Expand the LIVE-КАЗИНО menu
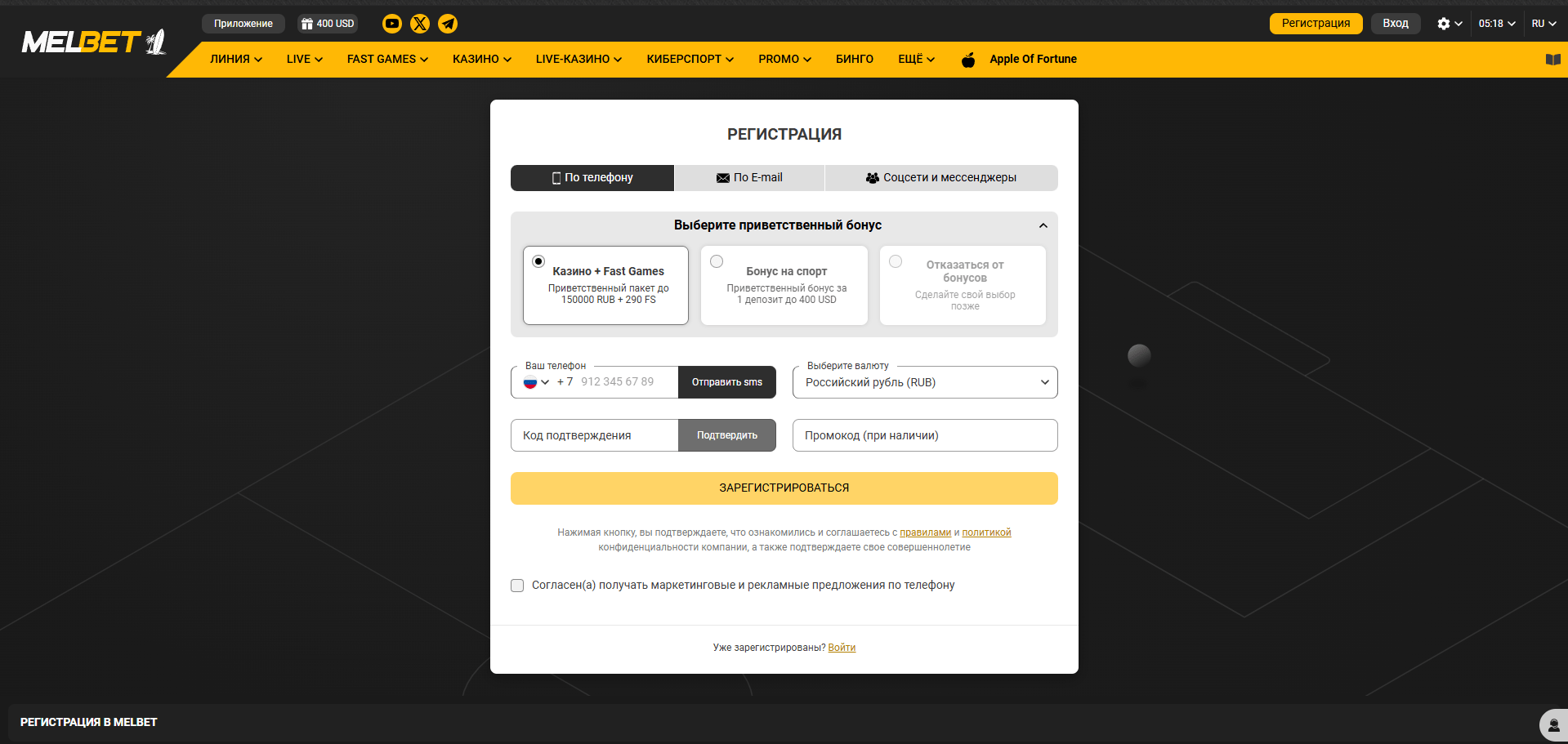Screen dimensions: 1568x744 (x=579, y=60)
